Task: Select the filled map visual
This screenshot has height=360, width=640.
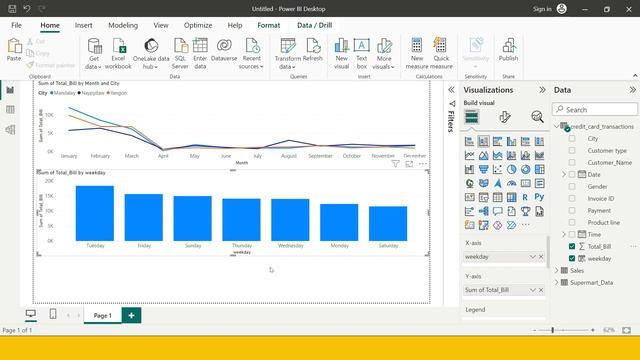Action: point(483,183)
